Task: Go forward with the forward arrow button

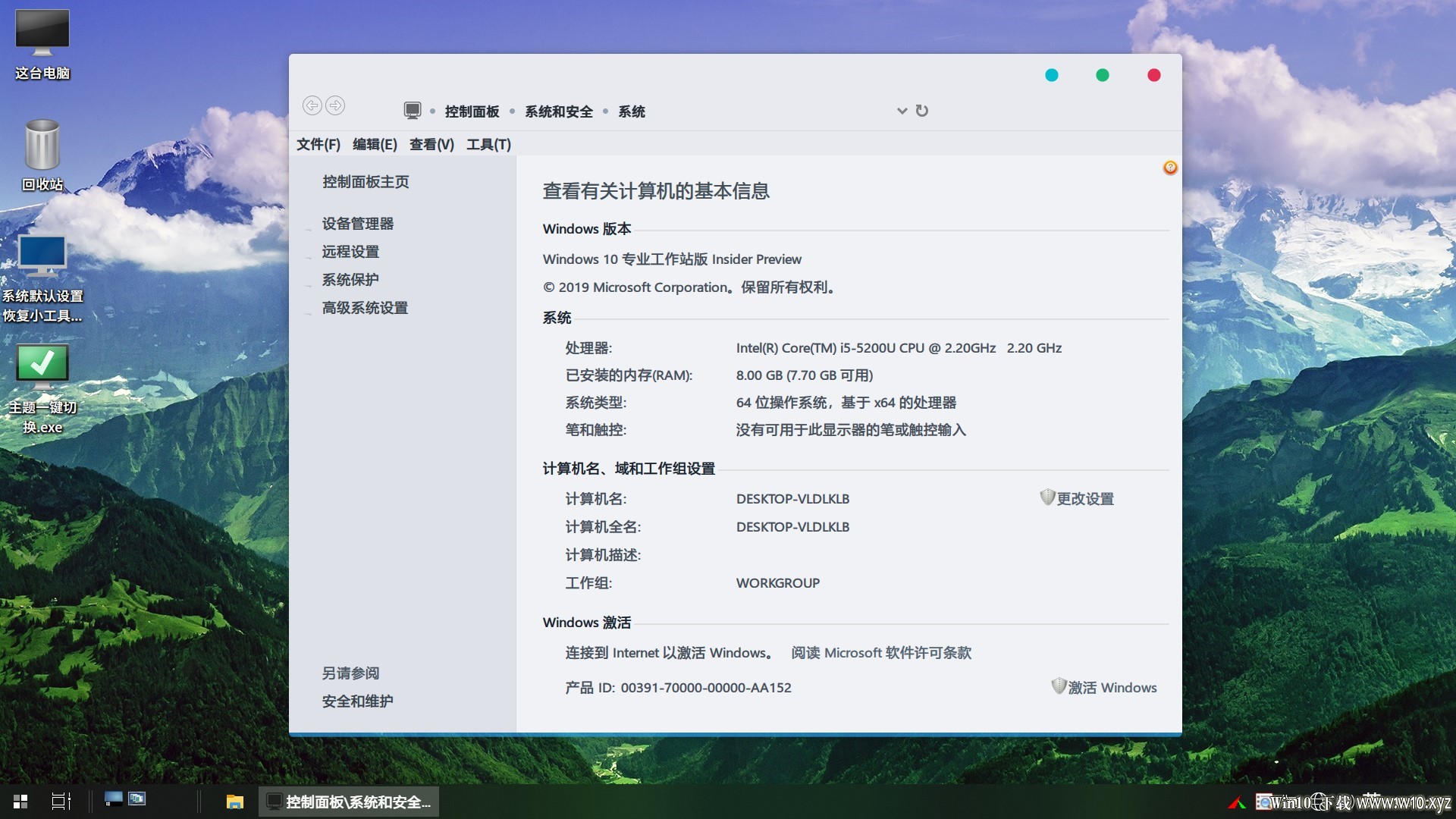Action: pos(335,105)
